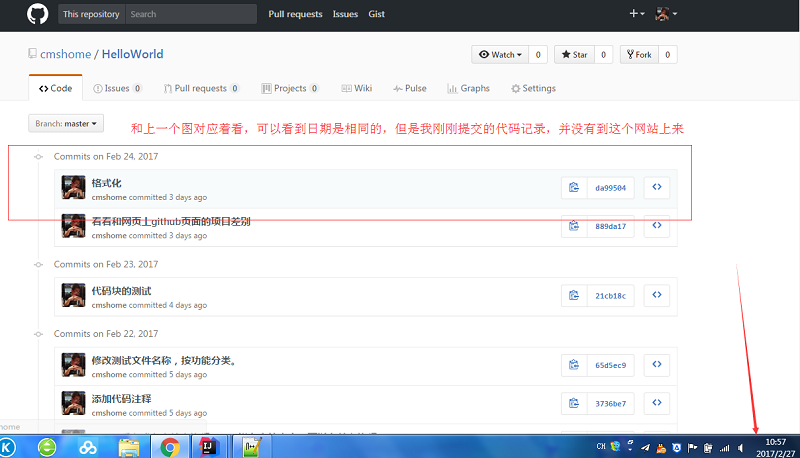This screenshot has height=458, width=800.
Task: Open Google Chrome from the taskbar
Action: 170,446
